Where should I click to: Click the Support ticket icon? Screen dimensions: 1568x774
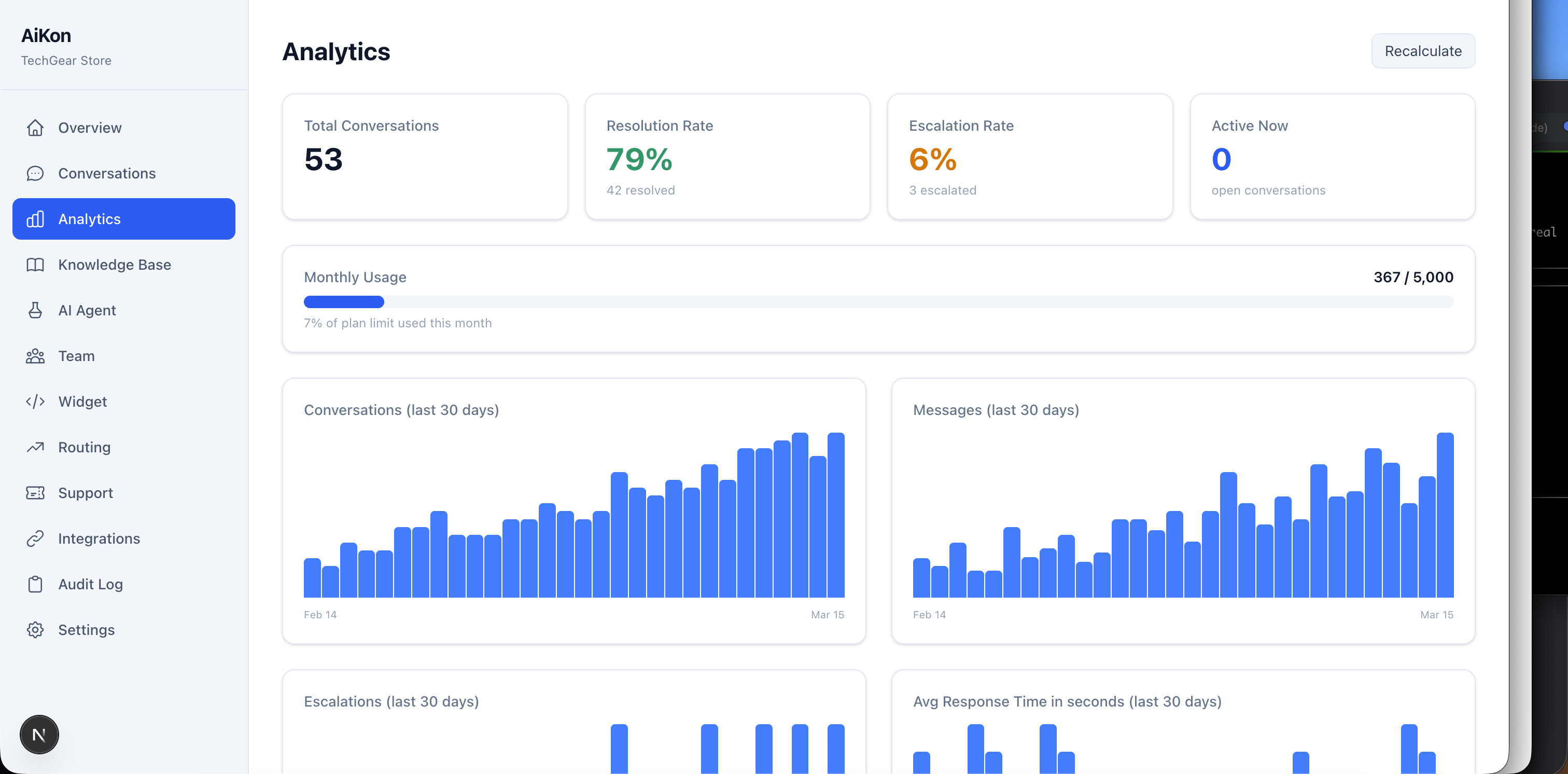point(35,493)
